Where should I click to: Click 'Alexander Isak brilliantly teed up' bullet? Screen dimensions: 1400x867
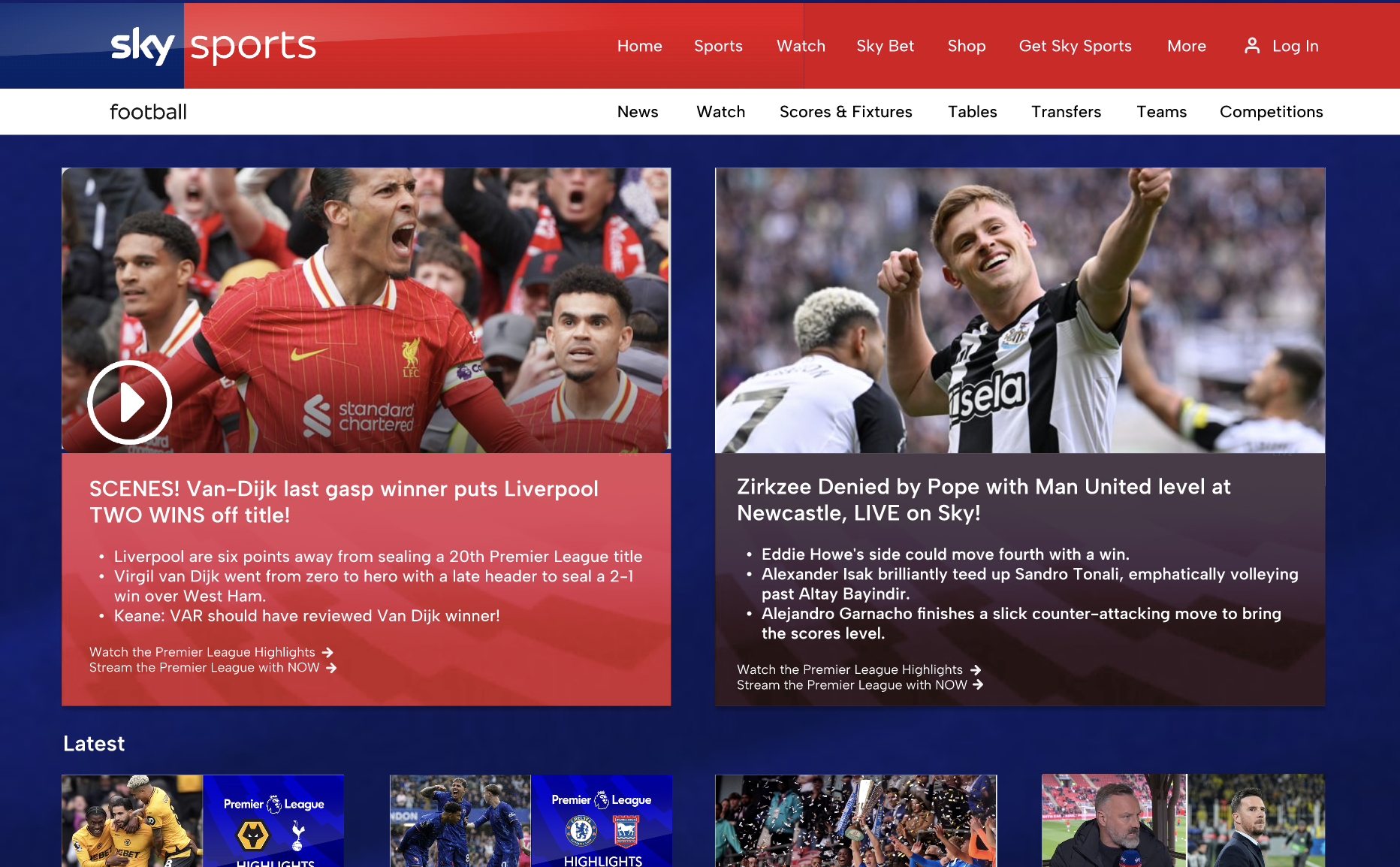pyautogui.click(x=1030, y=584)
